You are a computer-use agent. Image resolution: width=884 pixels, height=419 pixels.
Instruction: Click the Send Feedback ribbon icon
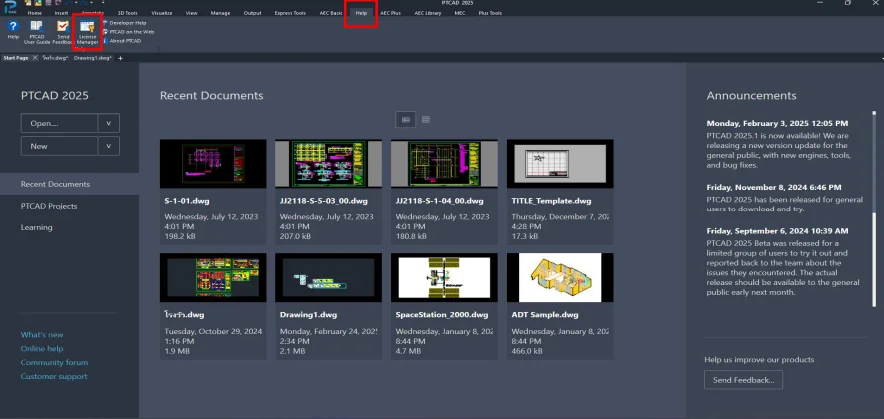click(x=63, y=32)
